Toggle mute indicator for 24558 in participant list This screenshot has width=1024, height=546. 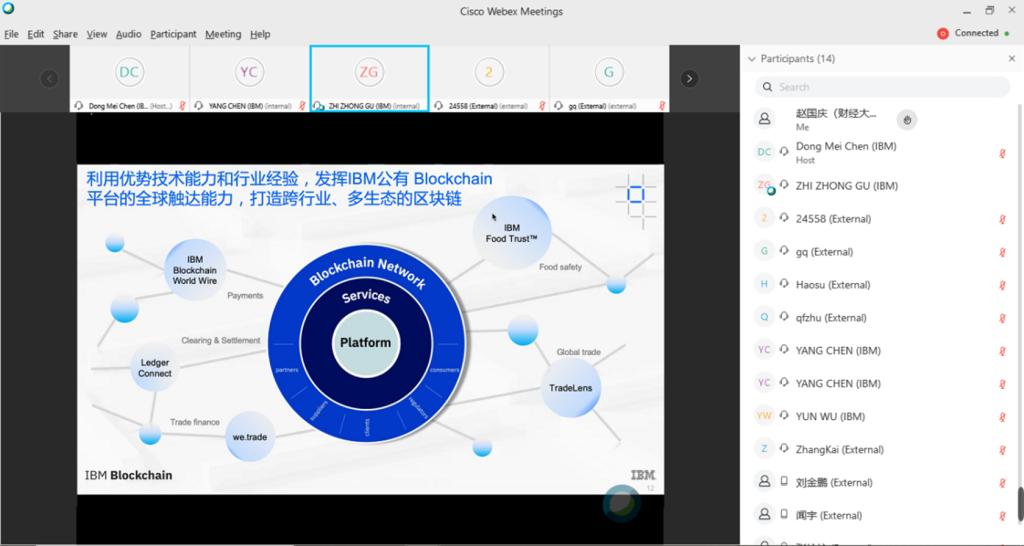pyautogui.click(x=1002, y=219)
